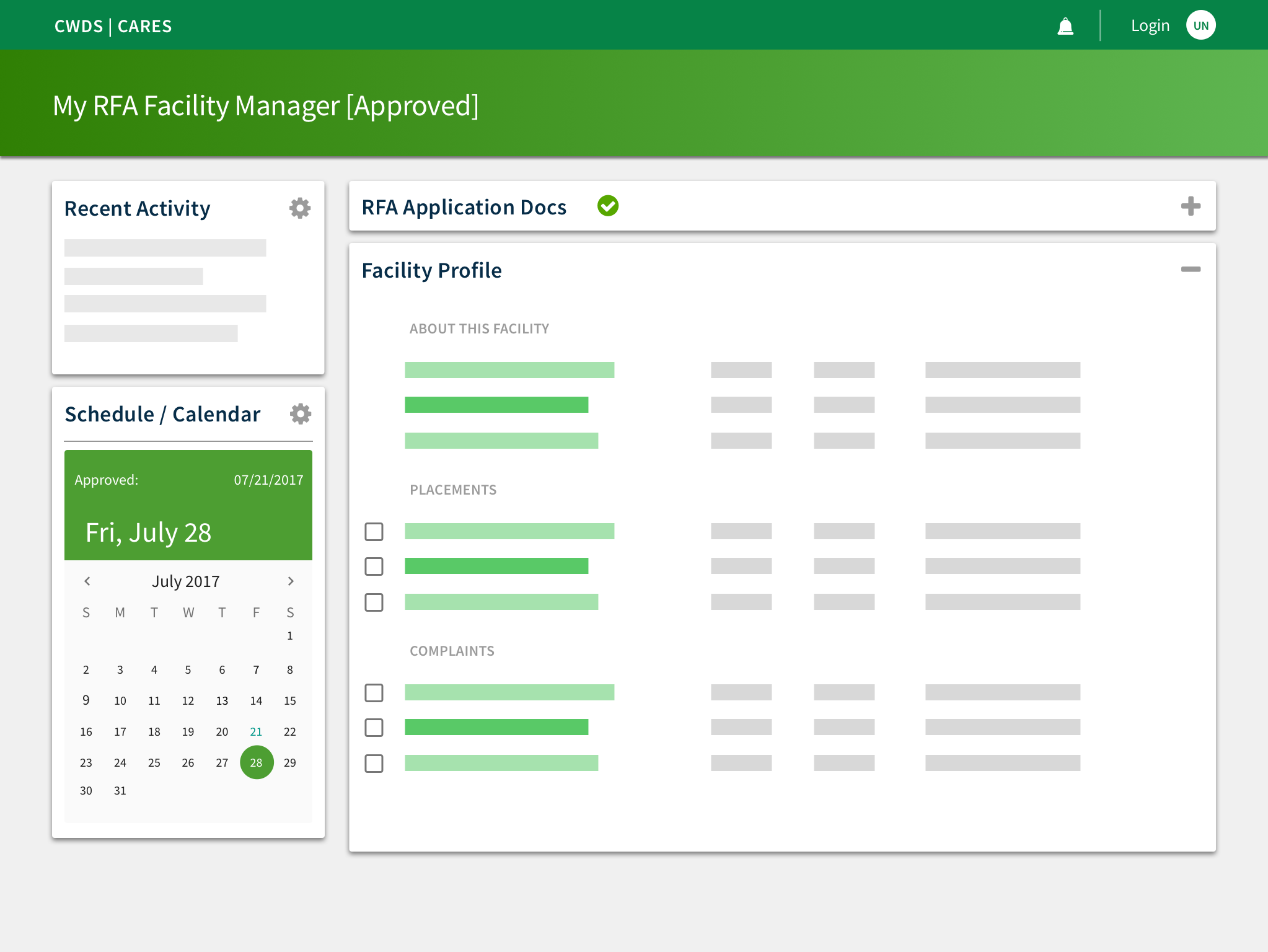Click the Login link

[x=1150, y=26]
